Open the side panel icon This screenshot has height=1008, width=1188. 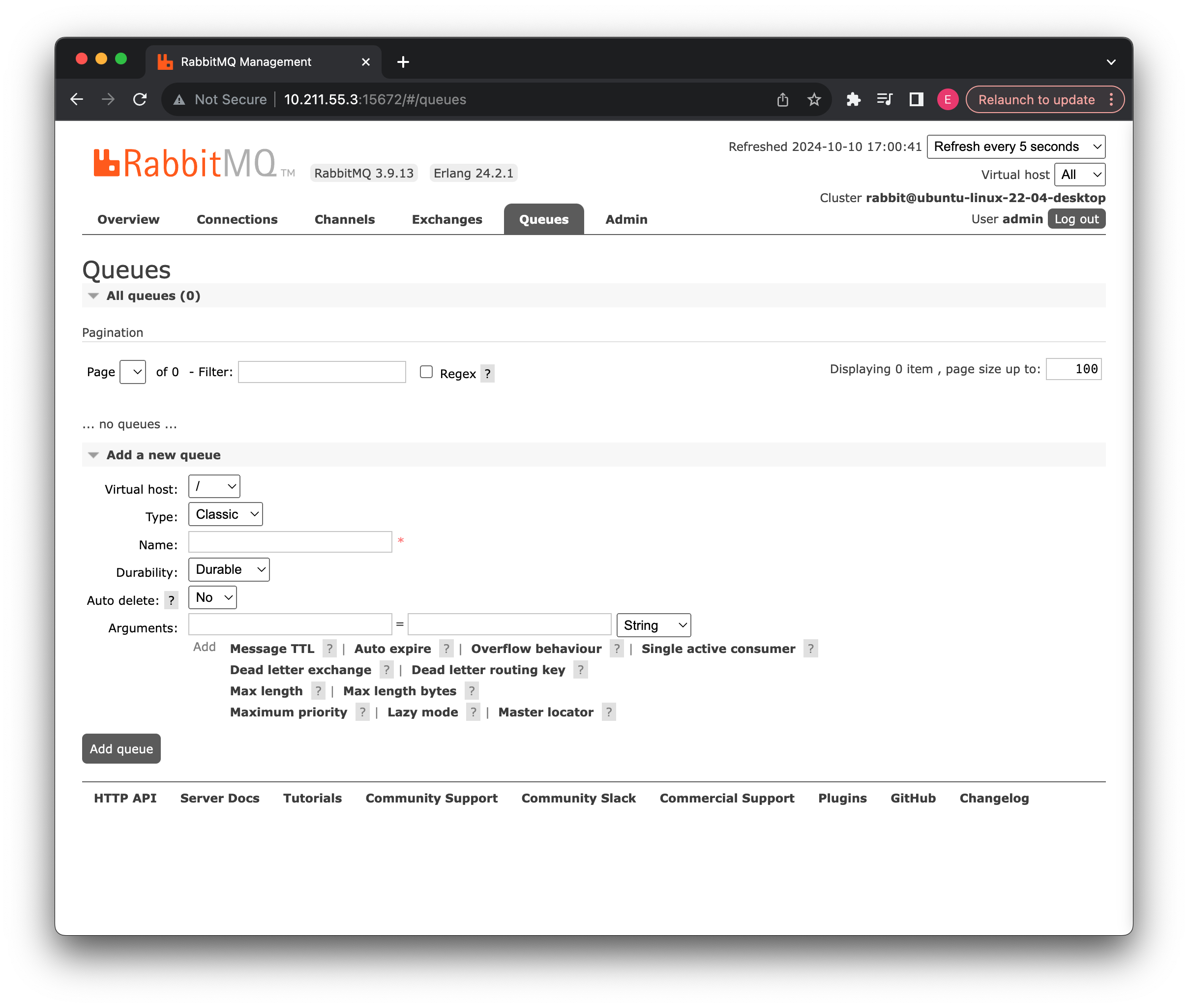point(916,99)
